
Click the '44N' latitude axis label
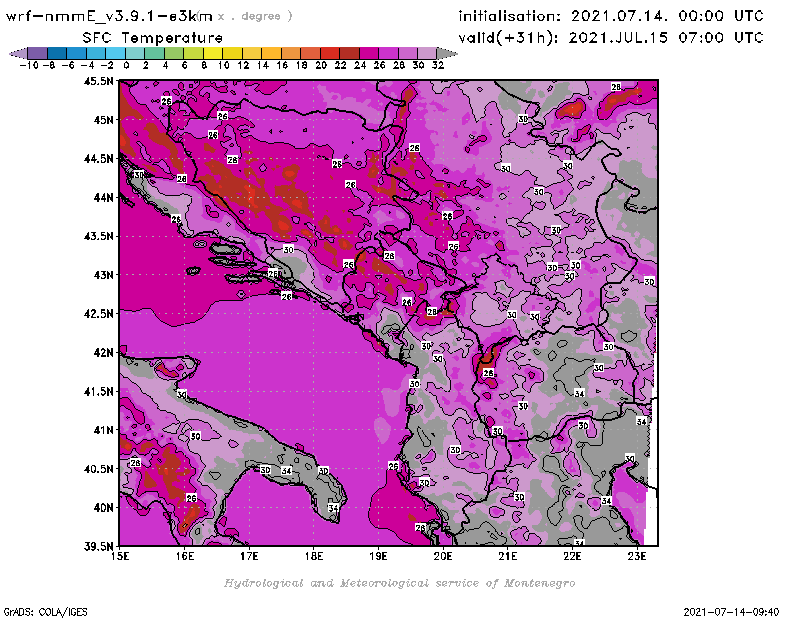coord(104,197)
